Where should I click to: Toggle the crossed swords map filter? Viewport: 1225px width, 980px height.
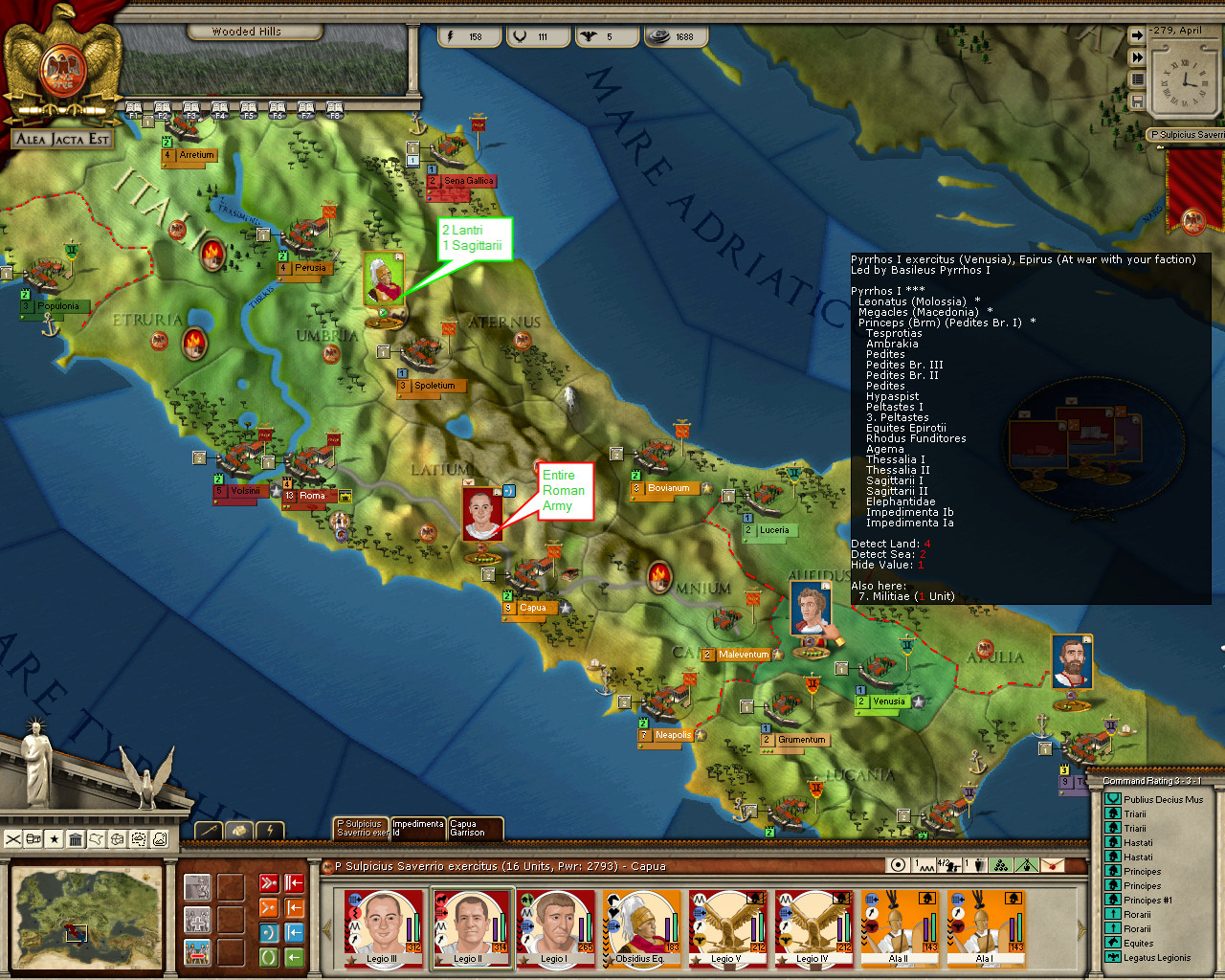(12, 839)
